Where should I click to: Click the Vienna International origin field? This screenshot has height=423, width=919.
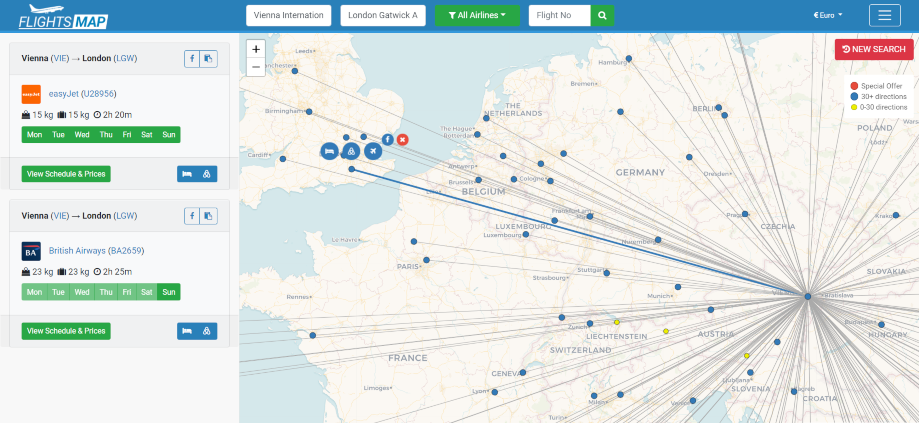tap(288, 15)
